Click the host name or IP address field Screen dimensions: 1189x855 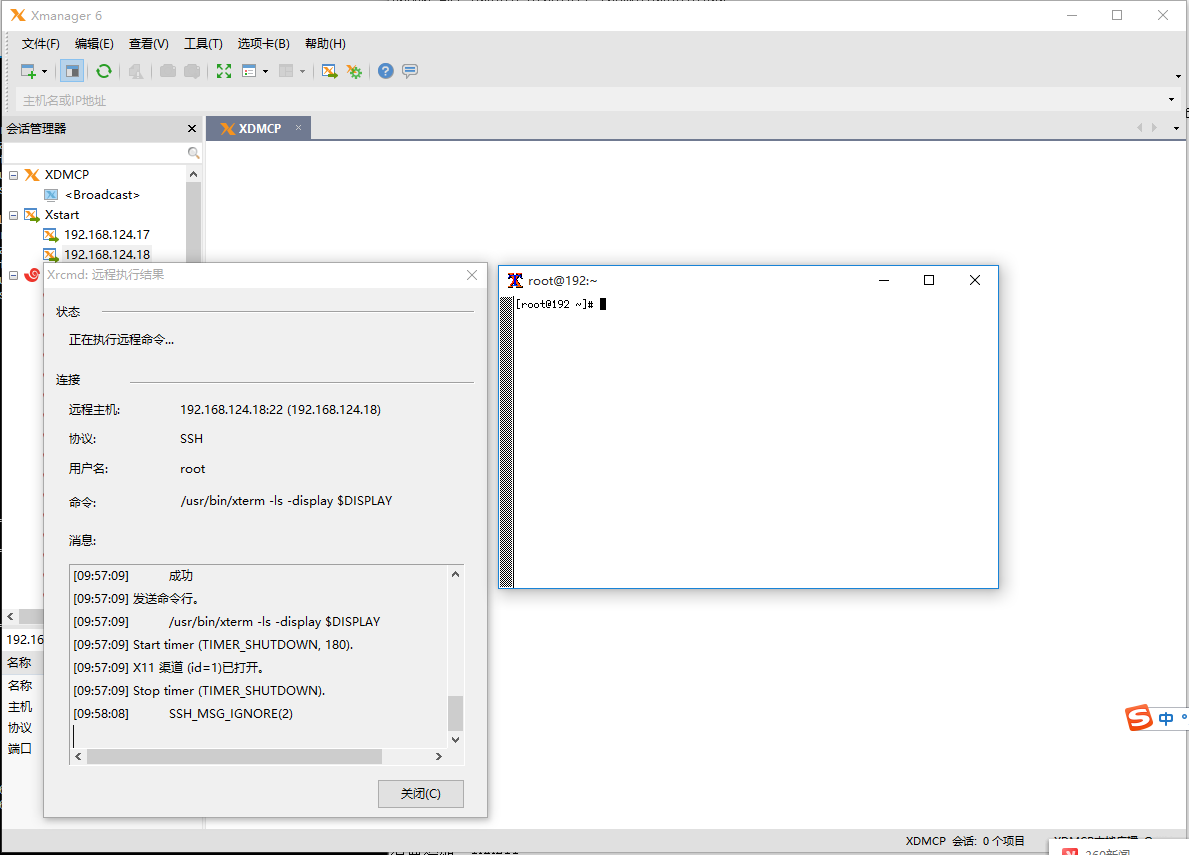point(590,100)
